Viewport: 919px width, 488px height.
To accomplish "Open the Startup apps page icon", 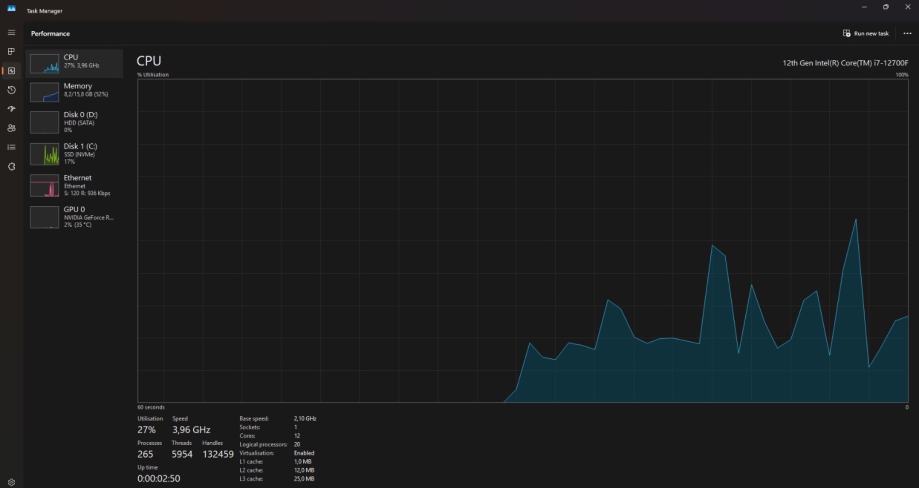I will [x=11, y=109].
